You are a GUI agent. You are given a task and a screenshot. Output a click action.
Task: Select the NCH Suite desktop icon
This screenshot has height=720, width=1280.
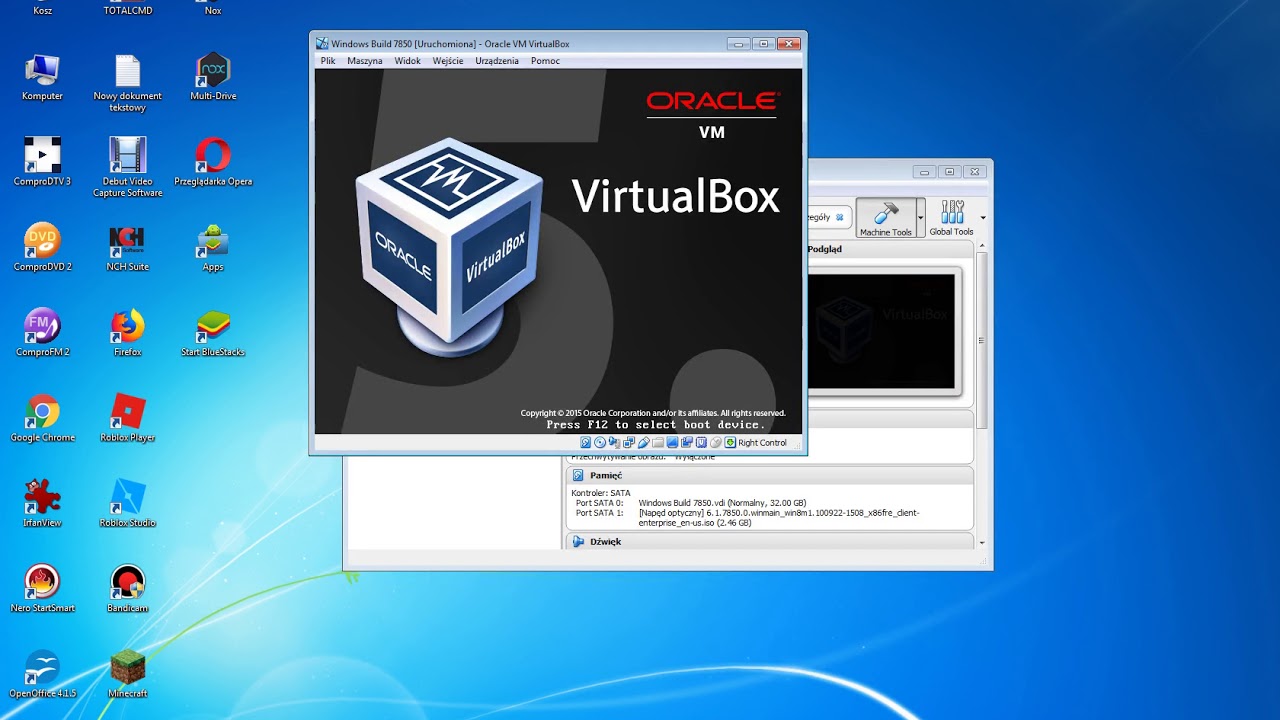pyautogui.click(x=127, y=248)
